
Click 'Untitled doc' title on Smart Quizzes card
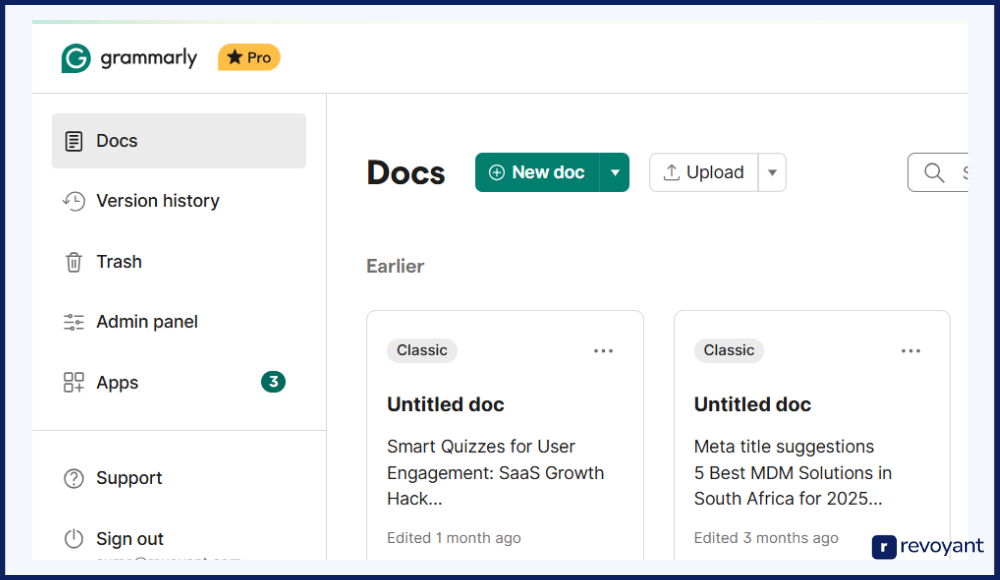coord(446,405)
